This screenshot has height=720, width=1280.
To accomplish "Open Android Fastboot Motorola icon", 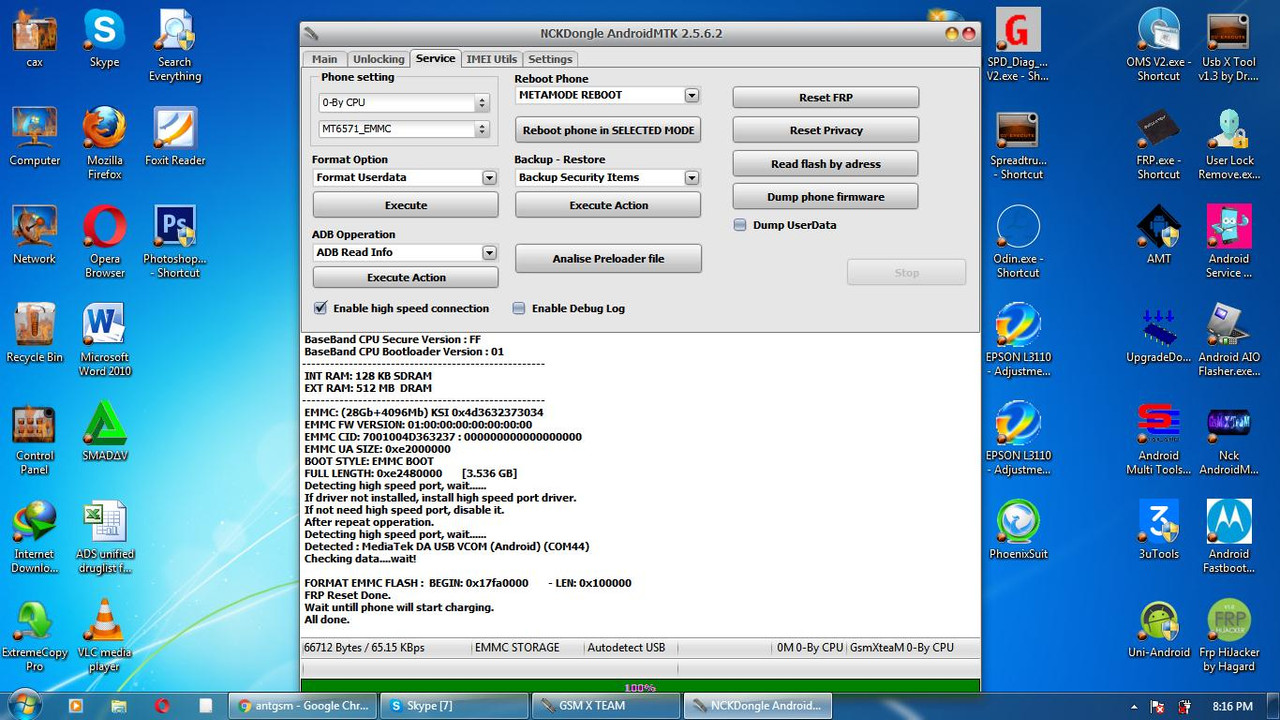I will pyautogui.click(x=1228, y=536).
